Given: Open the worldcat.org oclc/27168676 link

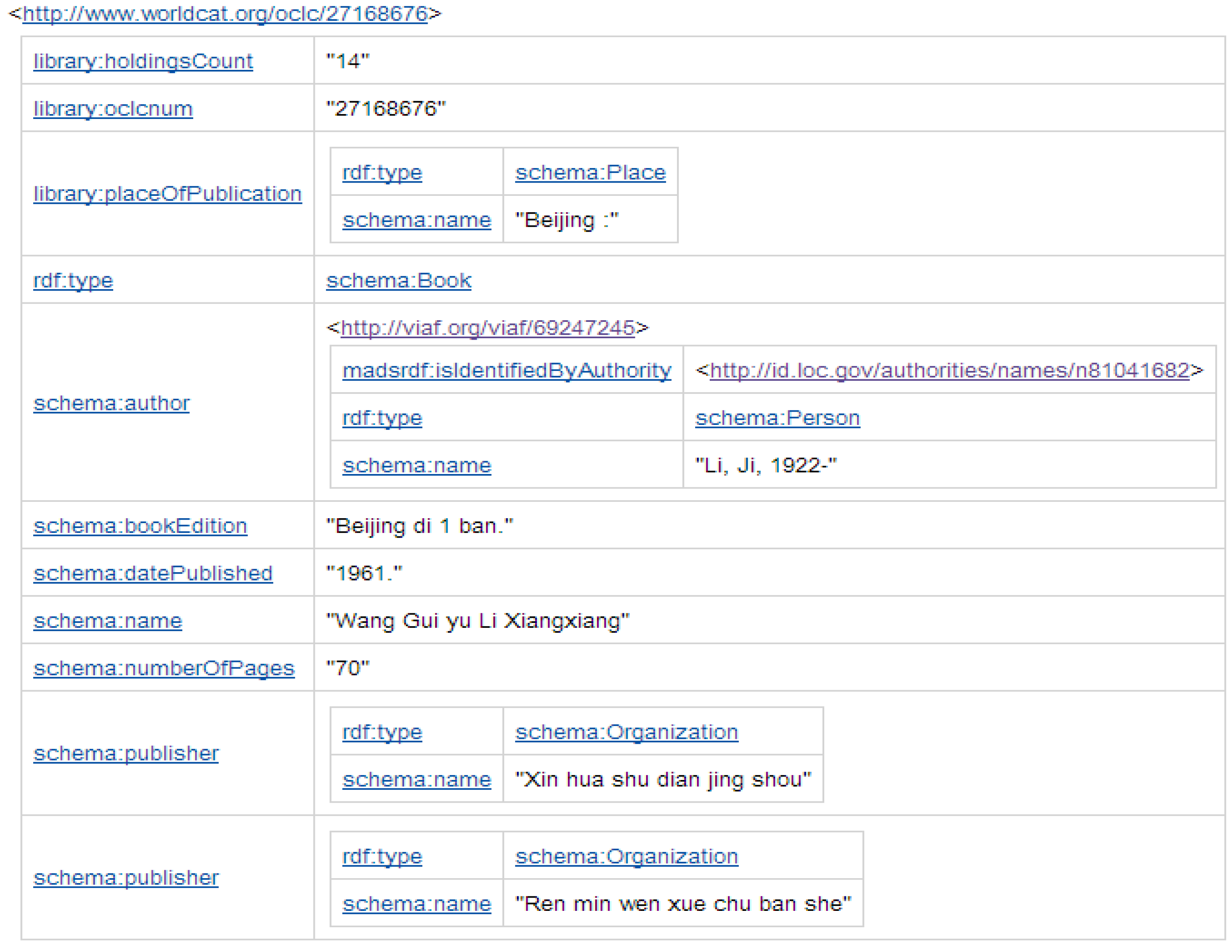Looking at the screenshot, I should [x=225, y=13].
